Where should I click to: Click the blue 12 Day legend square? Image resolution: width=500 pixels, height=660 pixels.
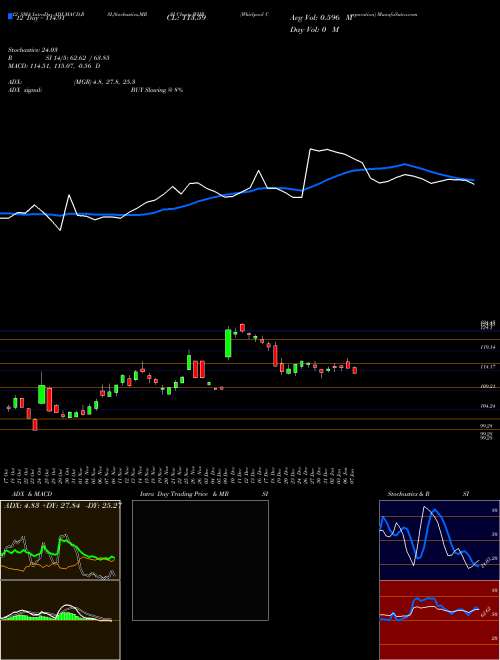pyautogui.click(x=10, y=16)
